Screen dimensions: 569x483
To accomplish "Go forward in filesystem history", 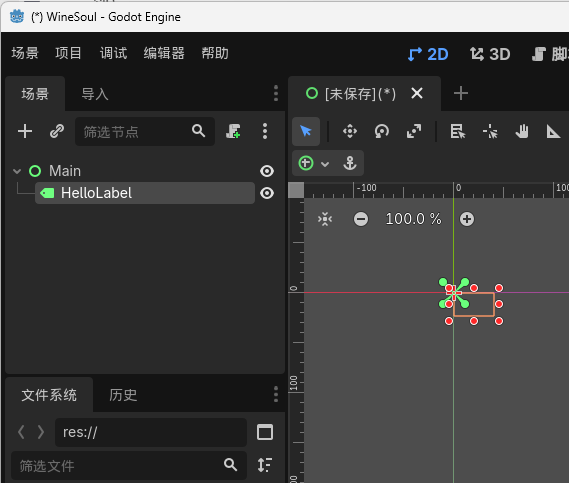I will point(41,432).
